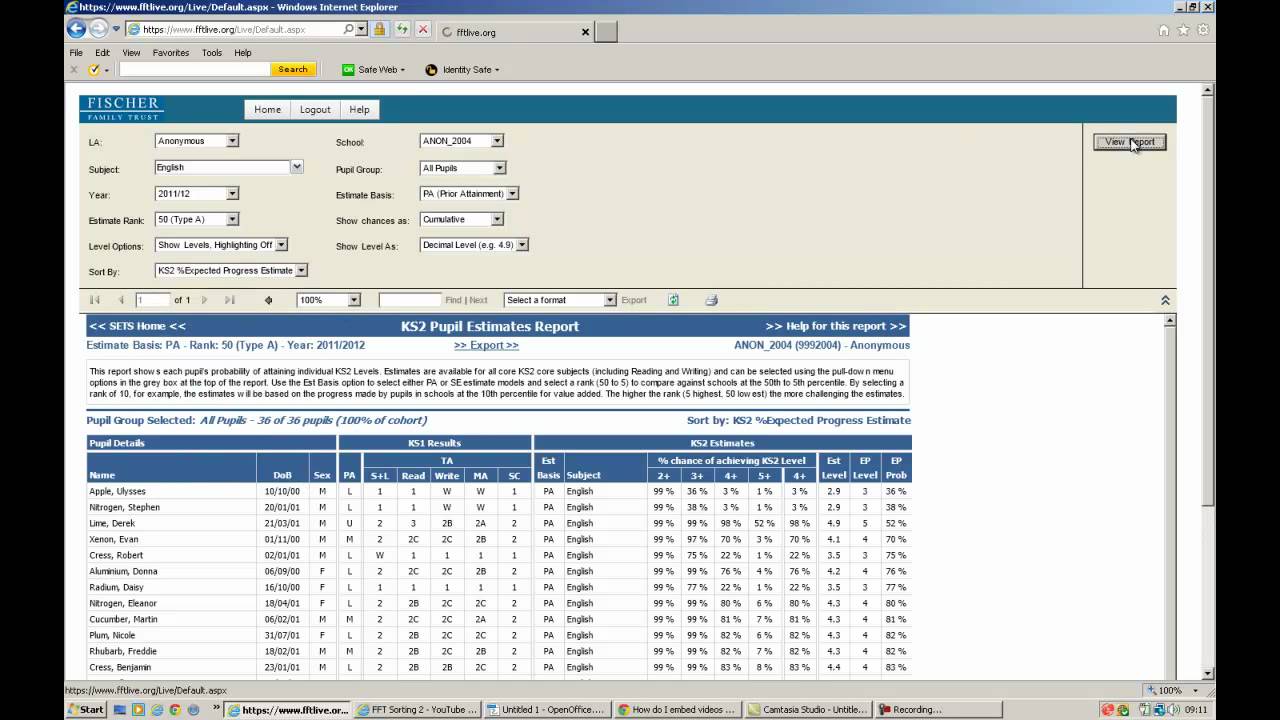
Task: Click in the Norton search text field
Action: tap(194, 69)
